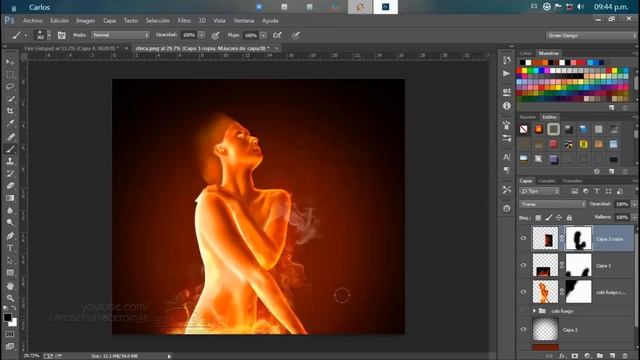Select the Gradient tool
640x360 pixels.
pos(10,198)
